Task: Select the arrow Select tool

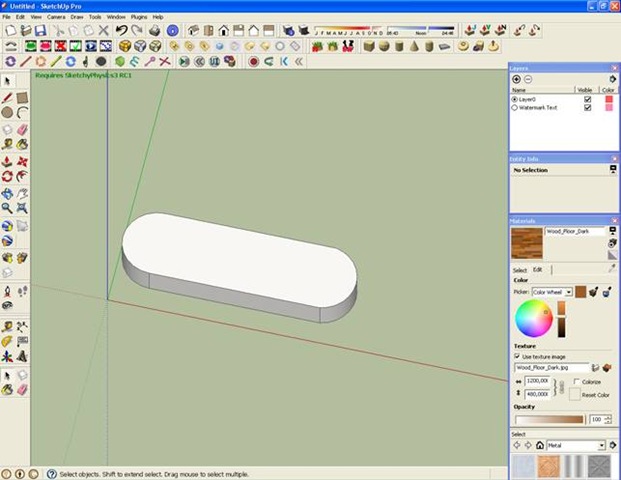Action: 8,81
